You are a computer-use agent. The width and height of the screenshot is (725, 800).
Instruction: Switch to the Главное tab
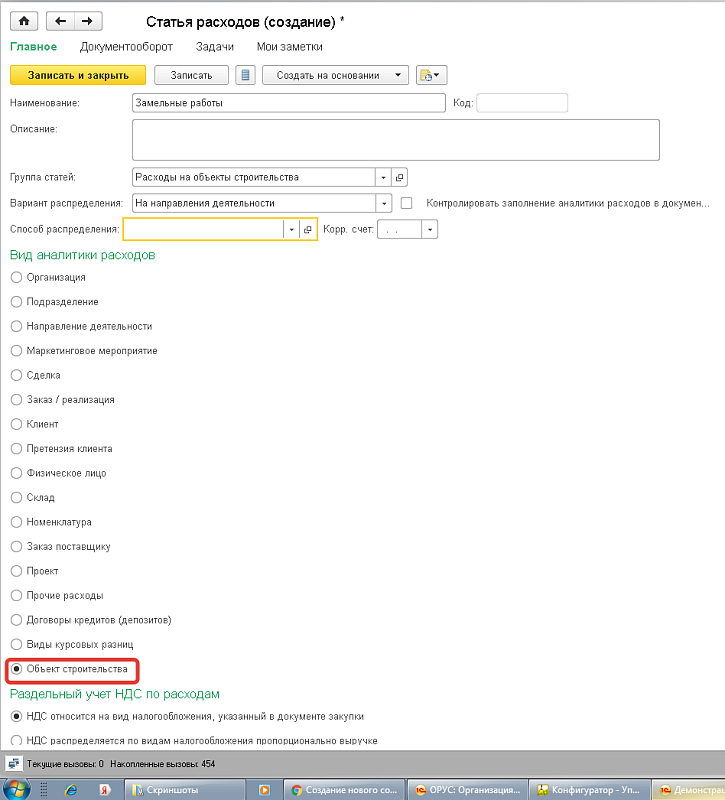34,47
